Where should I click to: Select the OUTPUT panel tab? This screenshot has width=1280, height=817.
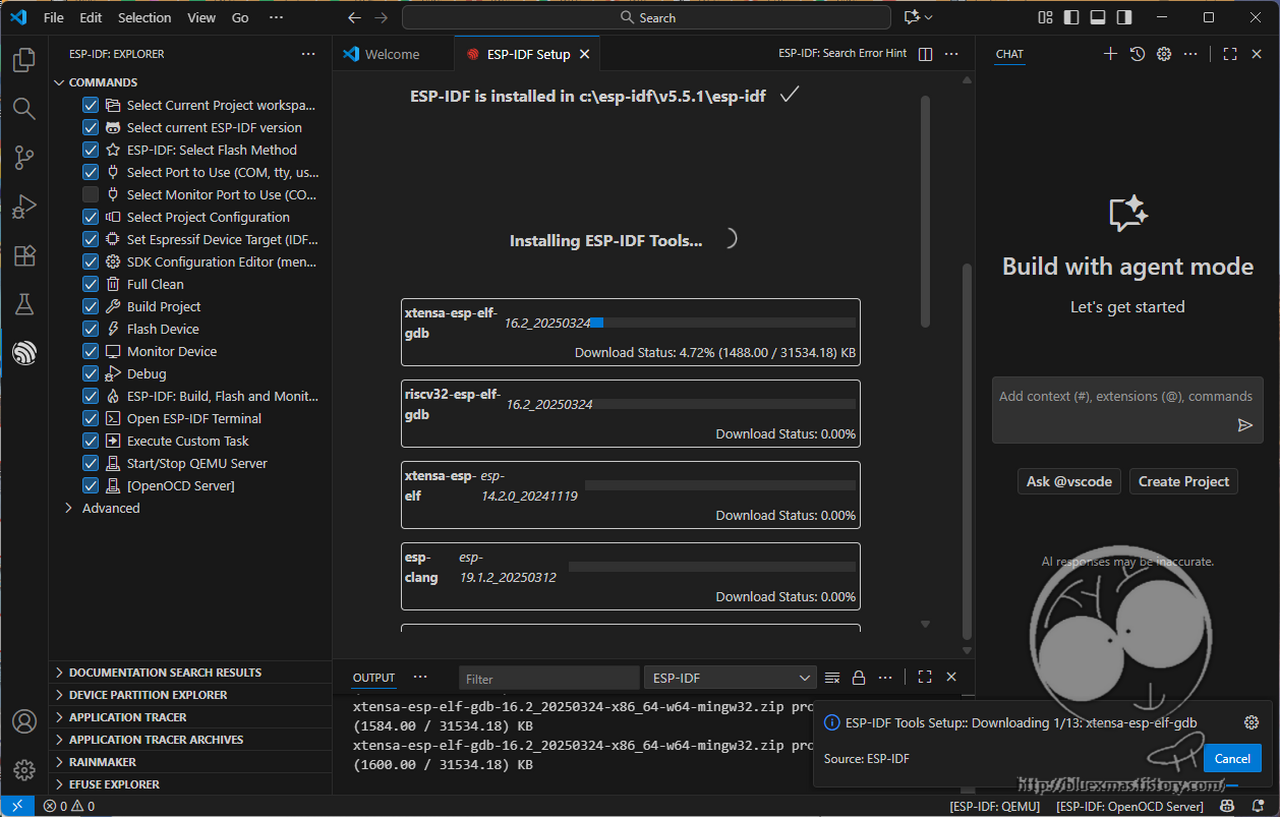click(374, 678)
